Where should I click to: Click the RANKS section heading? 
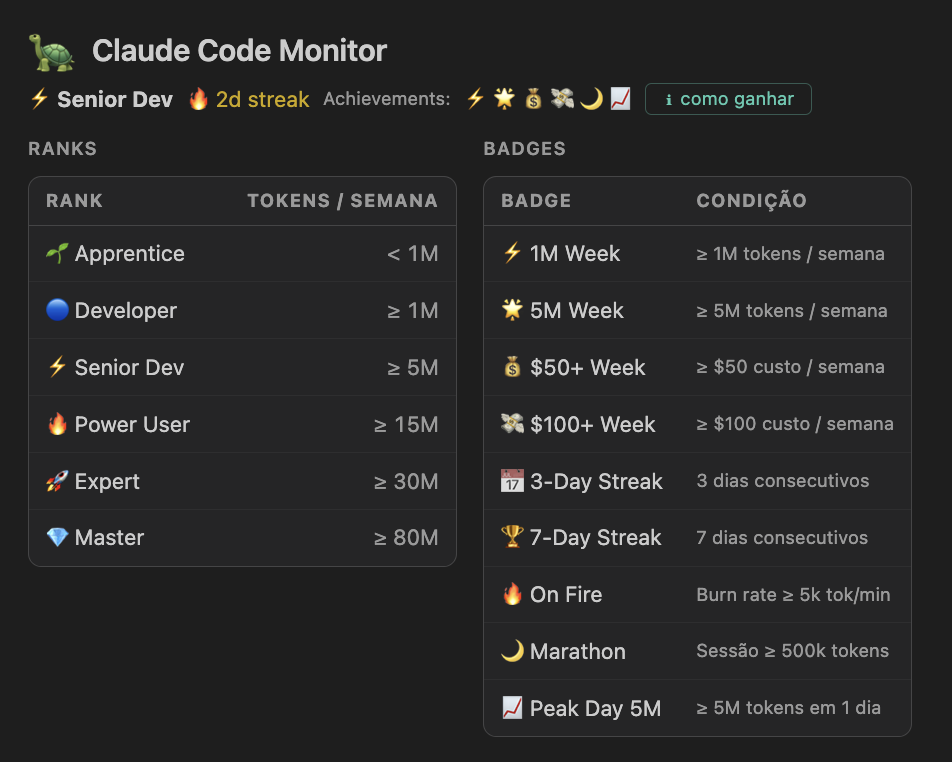click(63, 149)
